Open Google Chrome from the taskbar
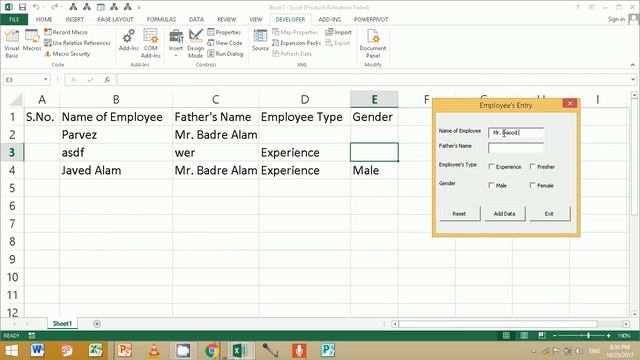This screenshot has width=640, height=360. pyautogui.click(x=211, y=350)
